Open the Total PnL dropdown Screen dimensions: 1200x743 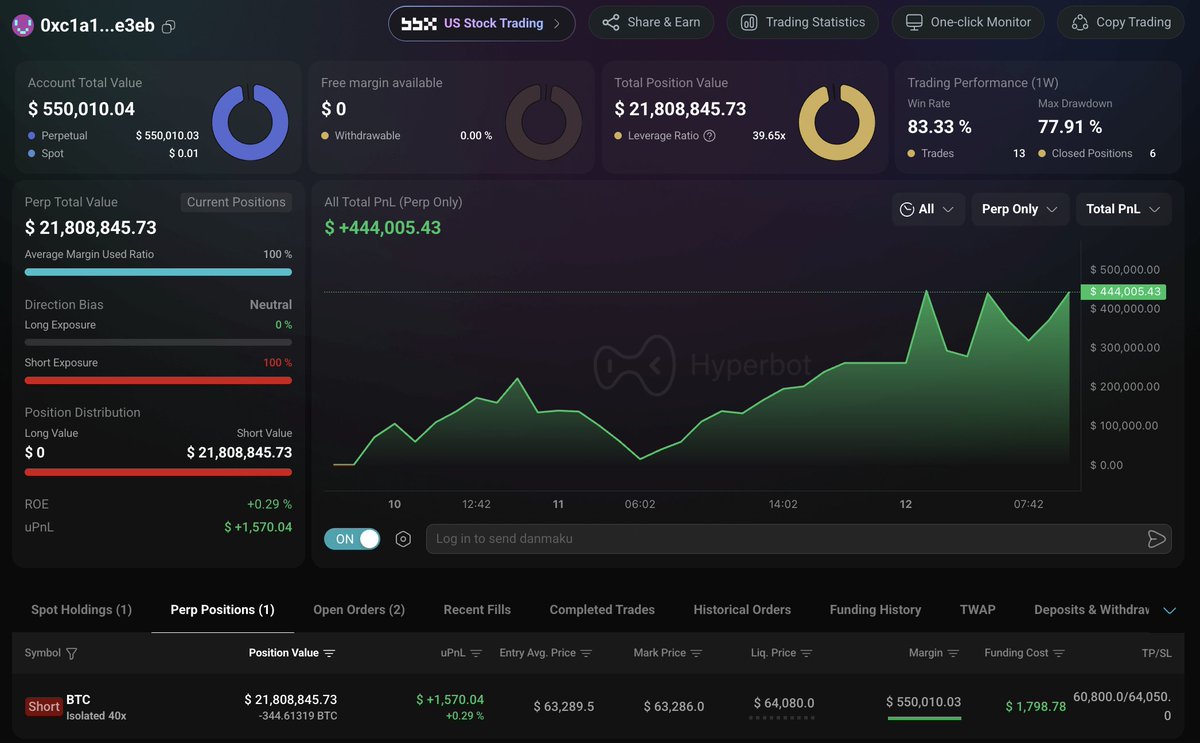pos(1124,209)
